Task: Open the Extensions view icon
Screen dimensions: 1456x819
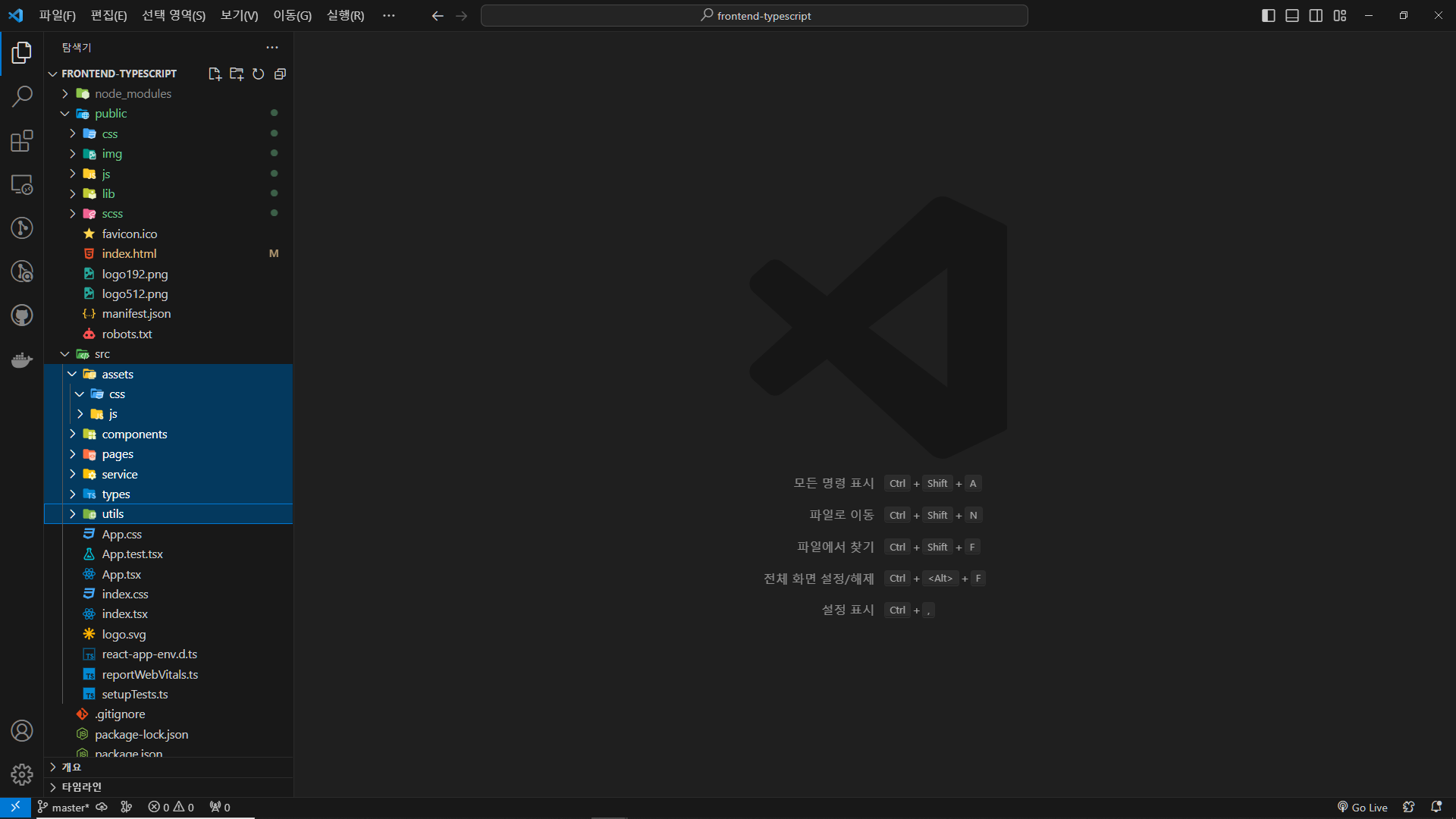Action: [22, 140]
